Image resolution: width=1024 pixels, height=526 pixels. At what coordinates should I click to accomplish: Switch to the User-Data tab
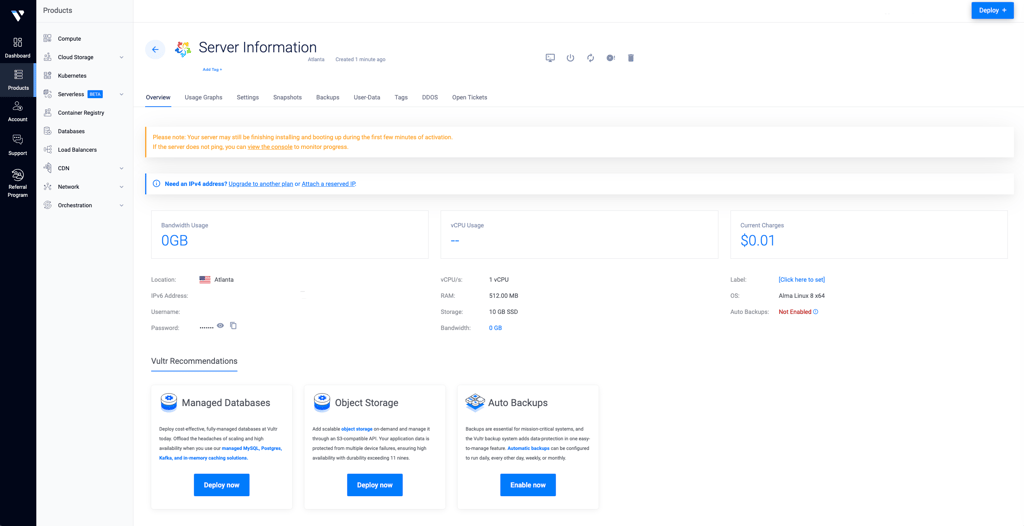367,97
